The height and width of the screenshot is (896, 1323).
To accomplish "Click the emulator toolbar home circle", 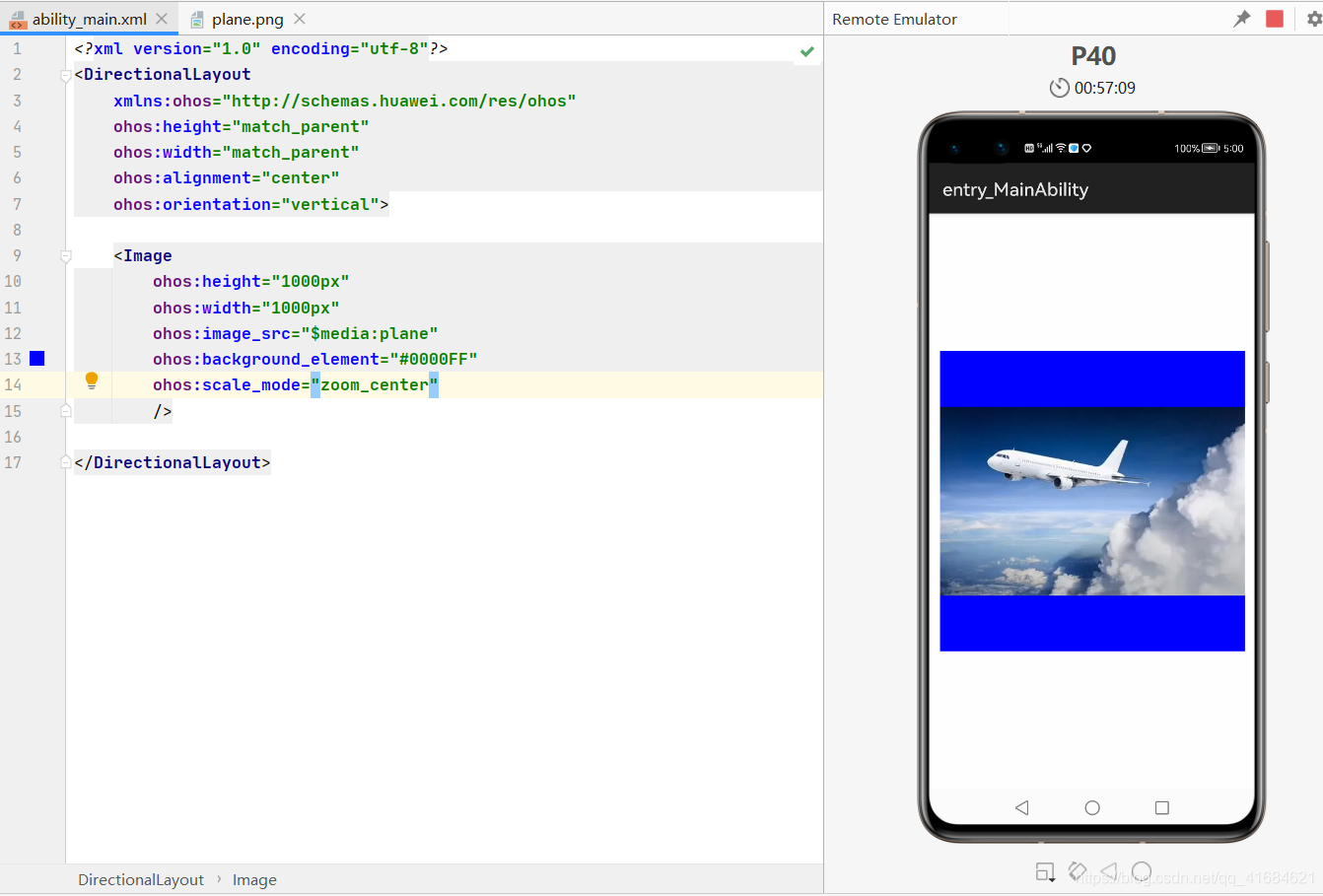I will click(x=1142, y=871).
